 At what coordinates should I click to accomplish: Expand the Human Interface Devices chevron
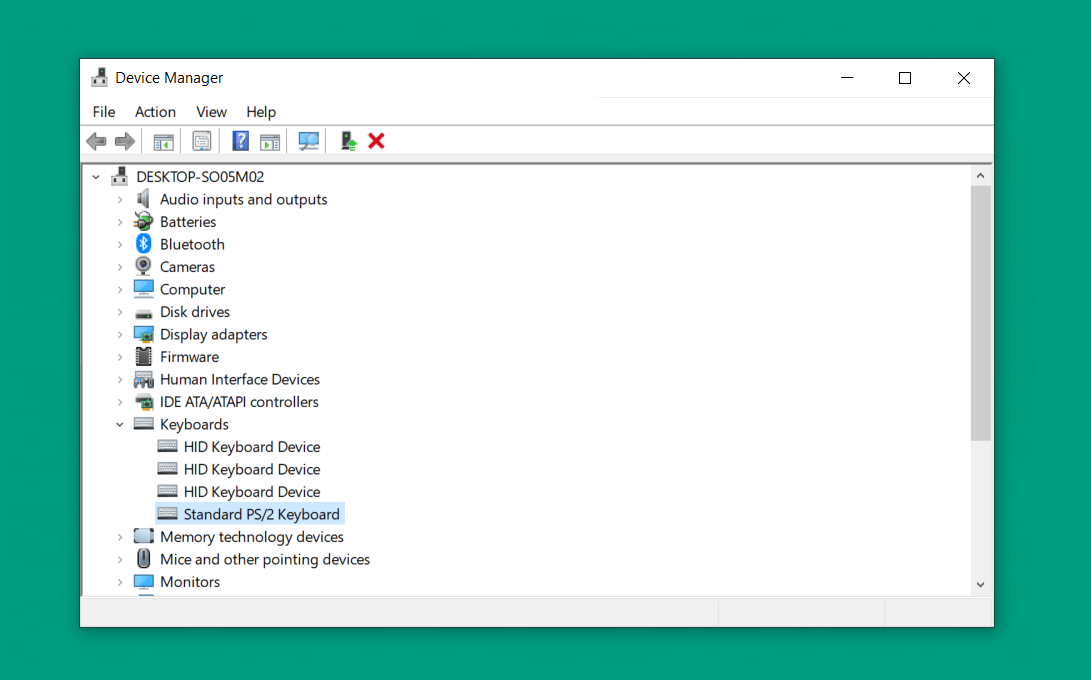coord(120,379)
